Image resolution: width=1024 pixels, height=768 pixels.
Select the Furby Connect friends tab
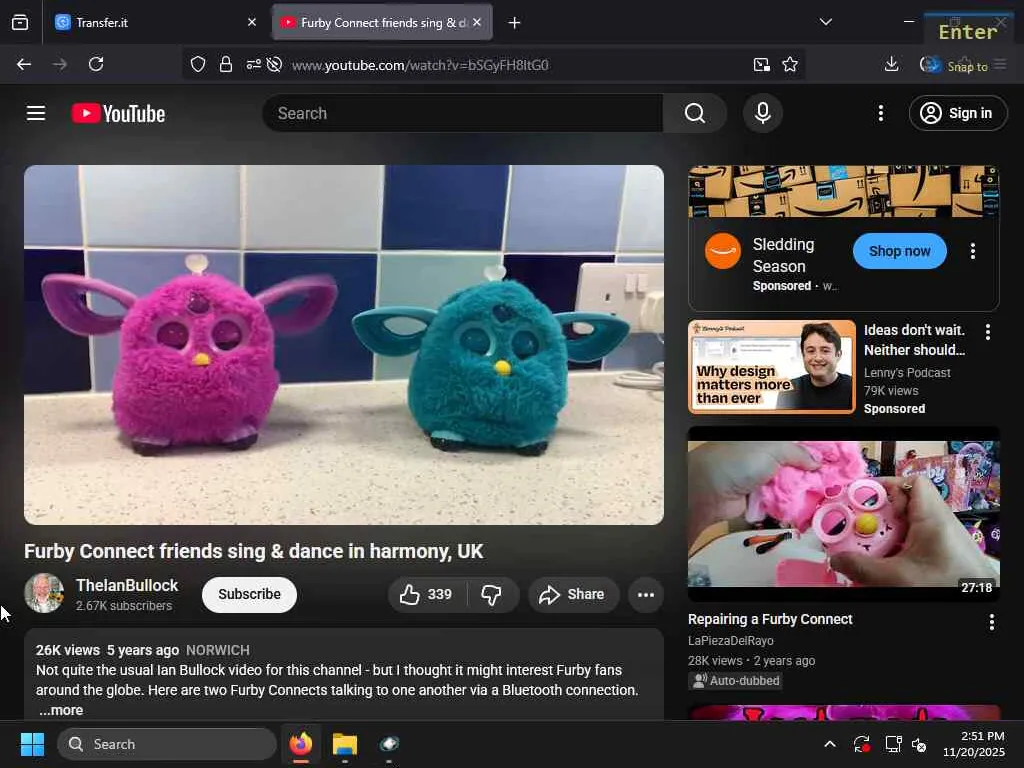[382, 22]
